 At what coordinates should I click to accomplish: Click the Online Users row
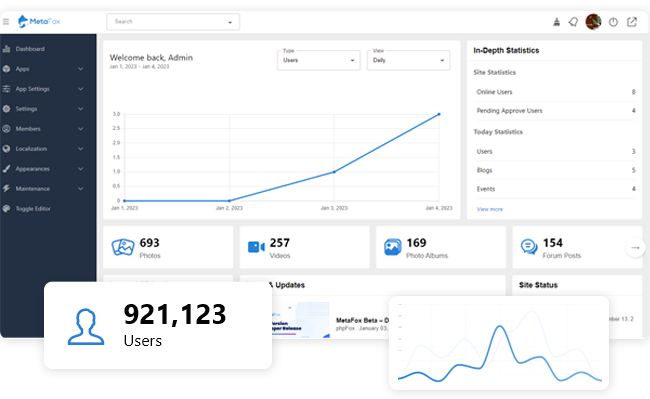coord(555,92)
